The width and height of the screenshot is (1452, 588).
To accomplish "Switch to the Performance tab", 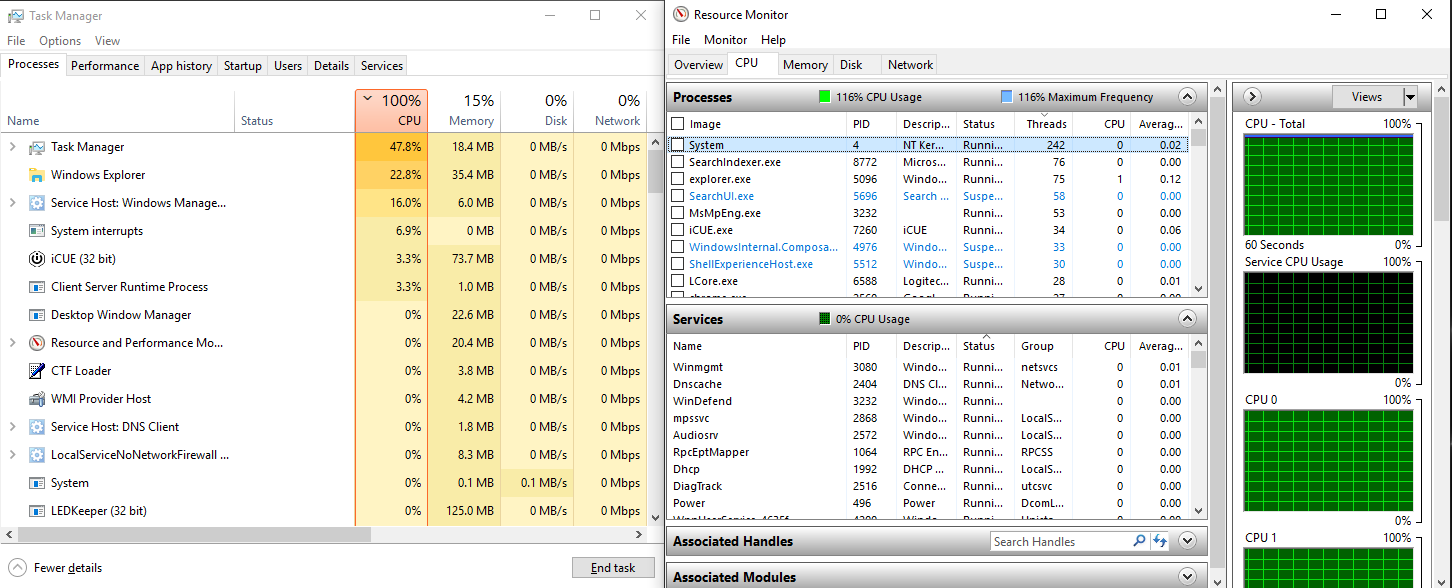I will point(105,66).
